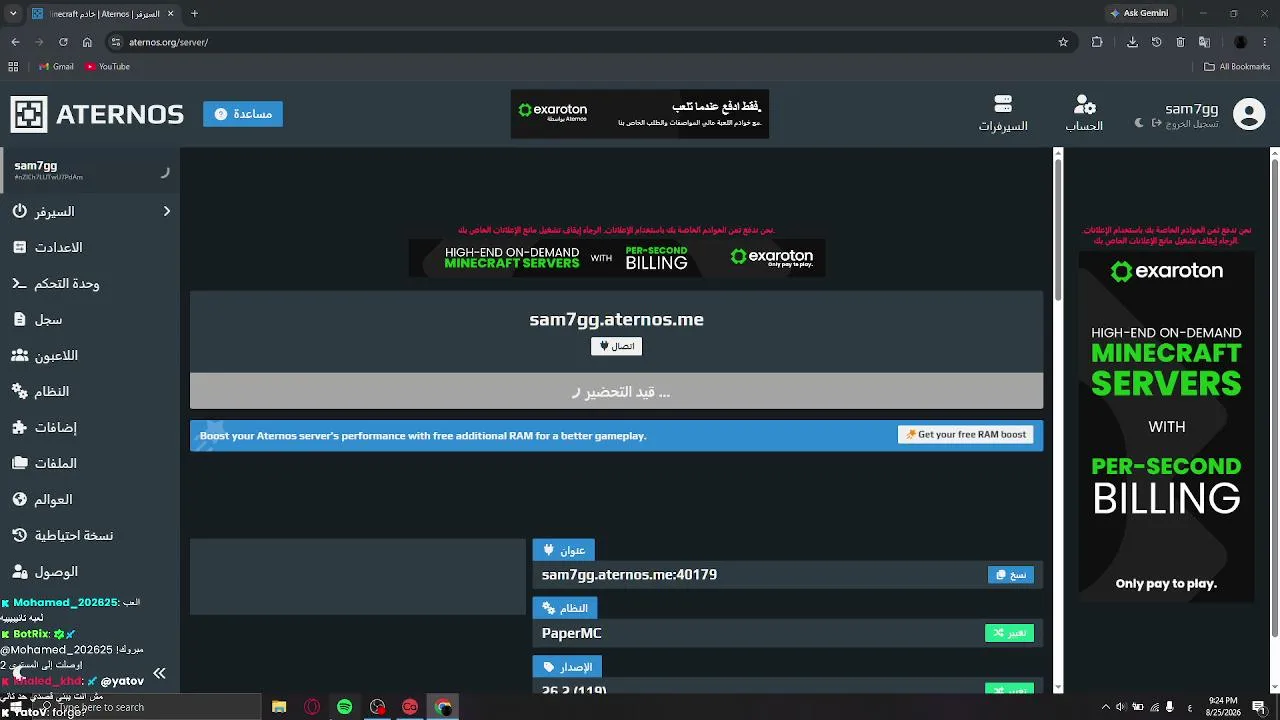
Task: Reload the page
Action: point(63,42)
